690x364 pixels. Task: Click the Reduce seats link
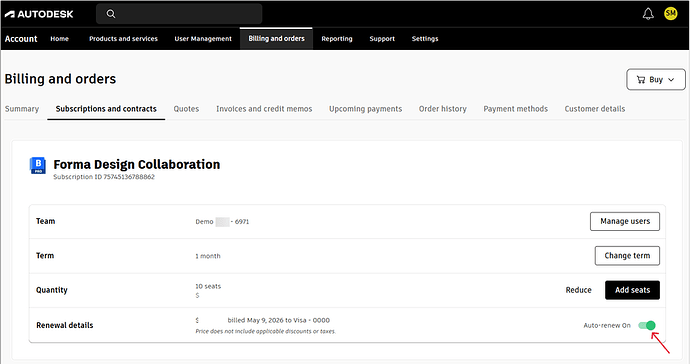(x=578, y=290)
